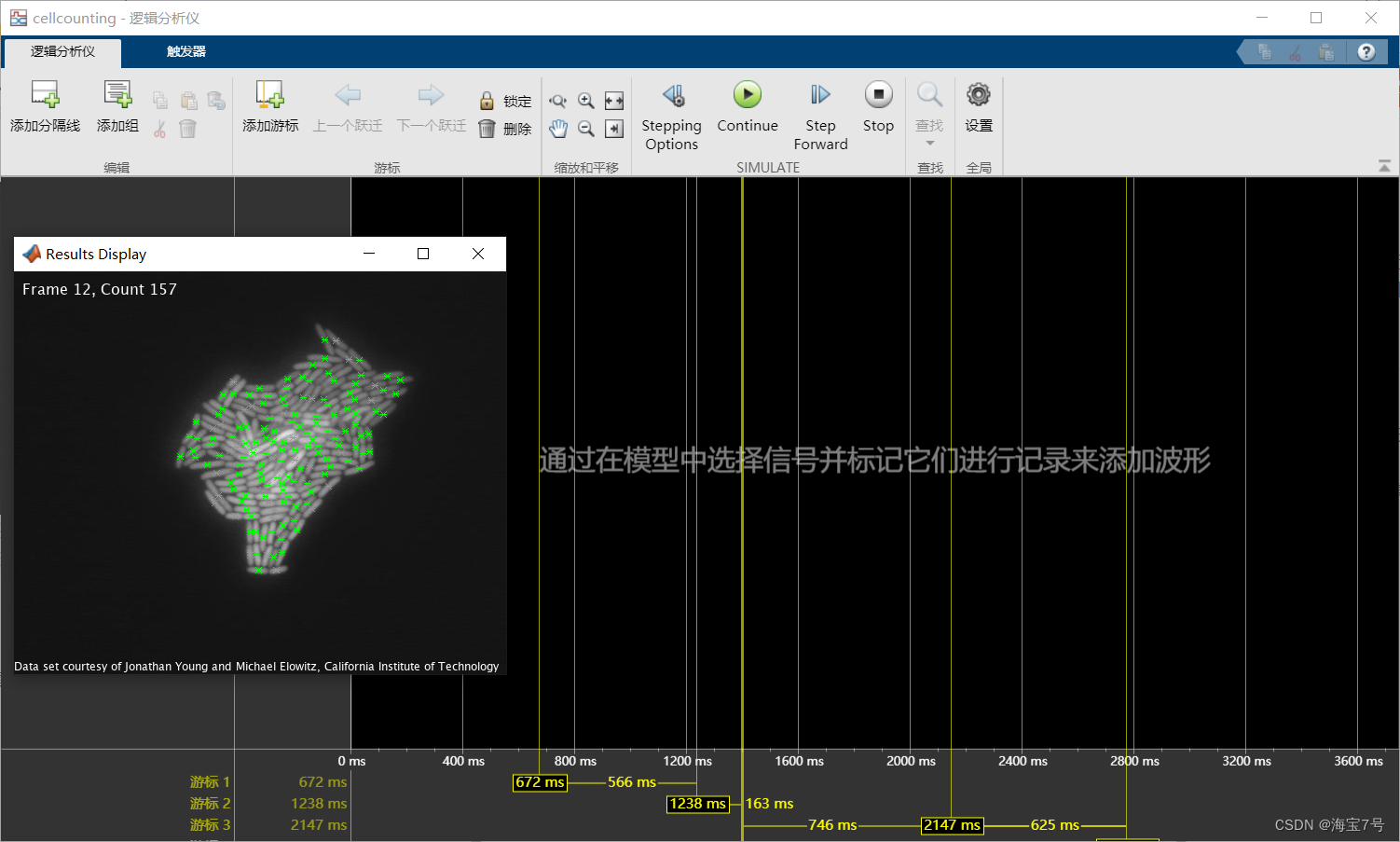Select the 2147 ms cursor marker

952,825
